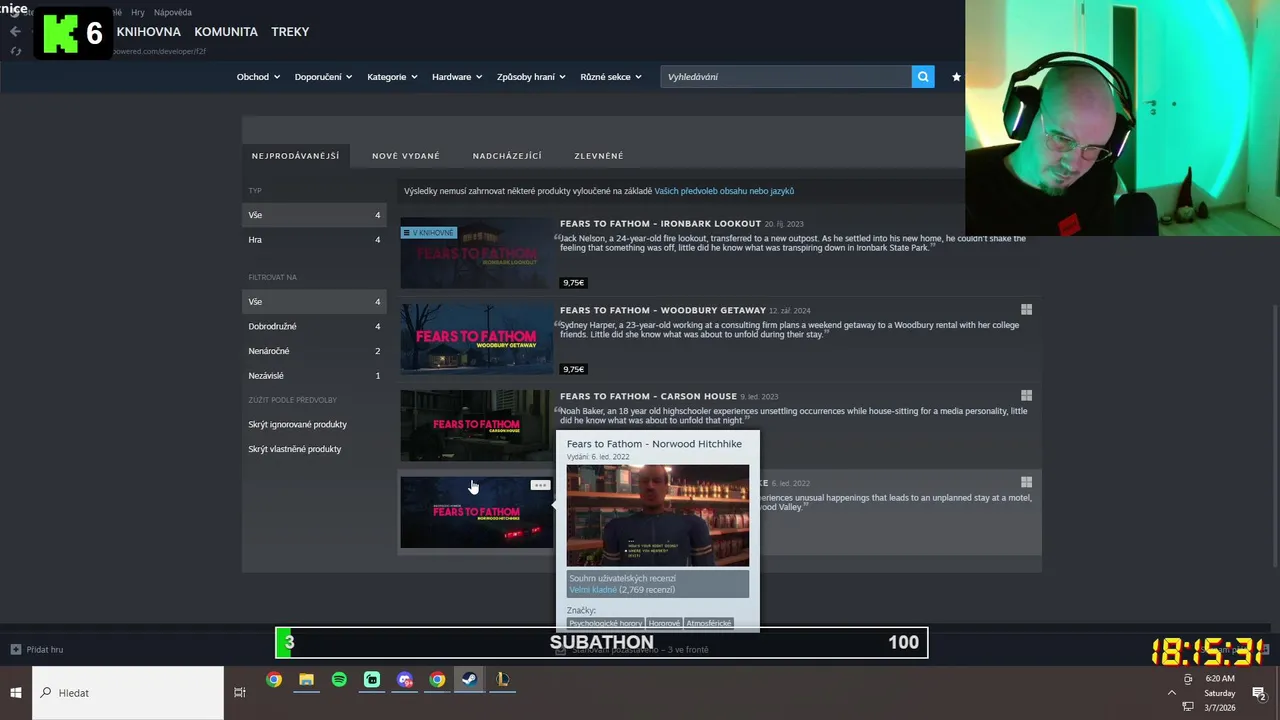This screenshot has width=1280, height=720.
Task: Switch to the Nově vydané tab
Action: 406,156
